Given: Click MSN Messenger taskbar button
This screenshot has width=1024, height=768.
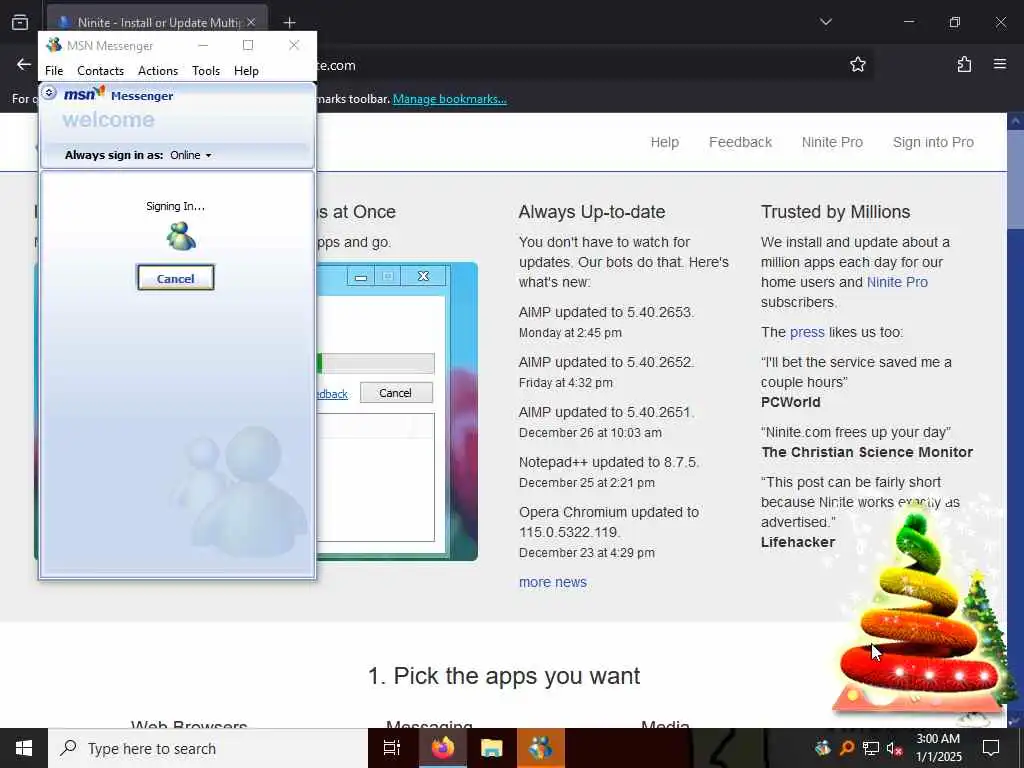Looking at the screenshot, I should pos(541,748).
